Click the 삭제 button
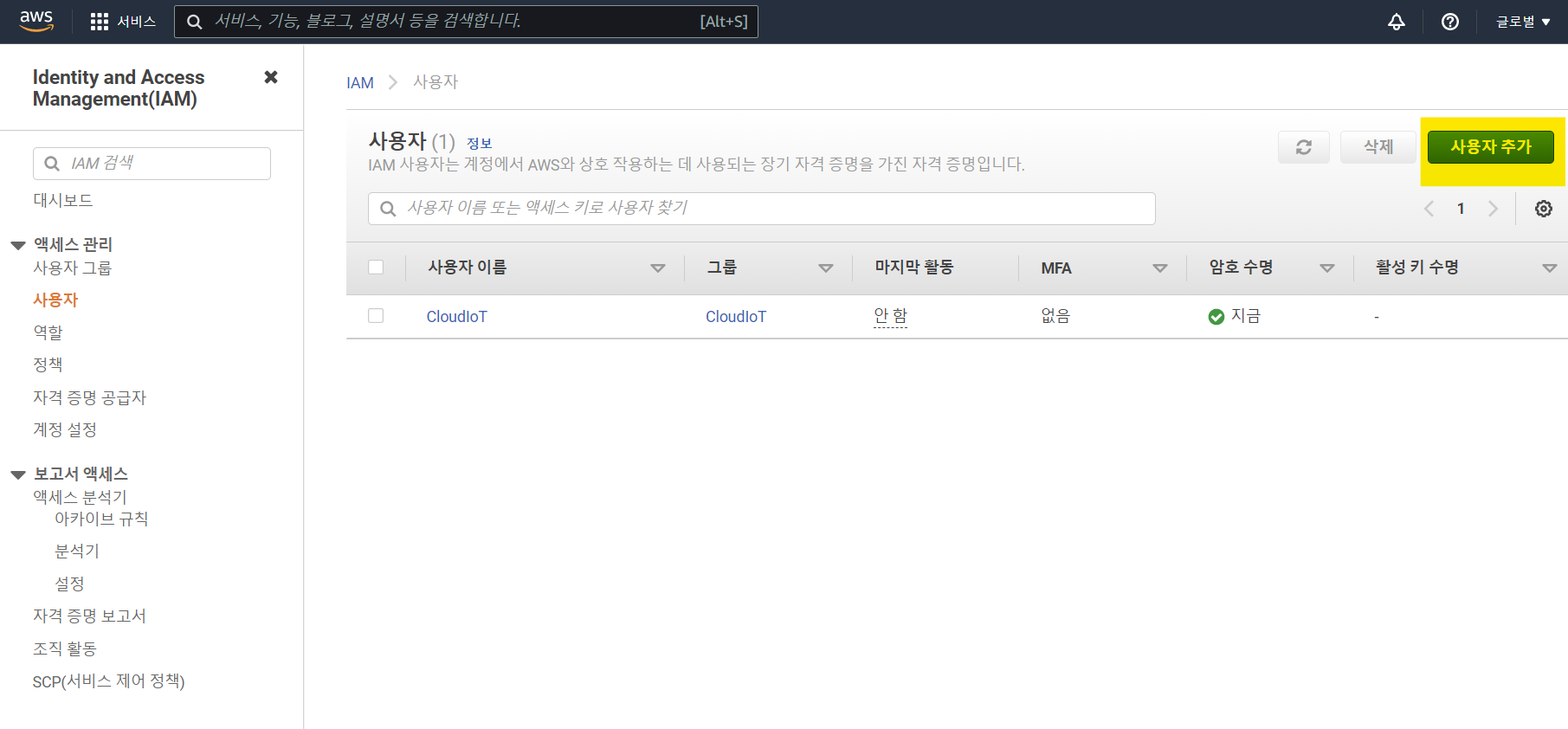This screenshot has height=729, width=1568. 1378,147
